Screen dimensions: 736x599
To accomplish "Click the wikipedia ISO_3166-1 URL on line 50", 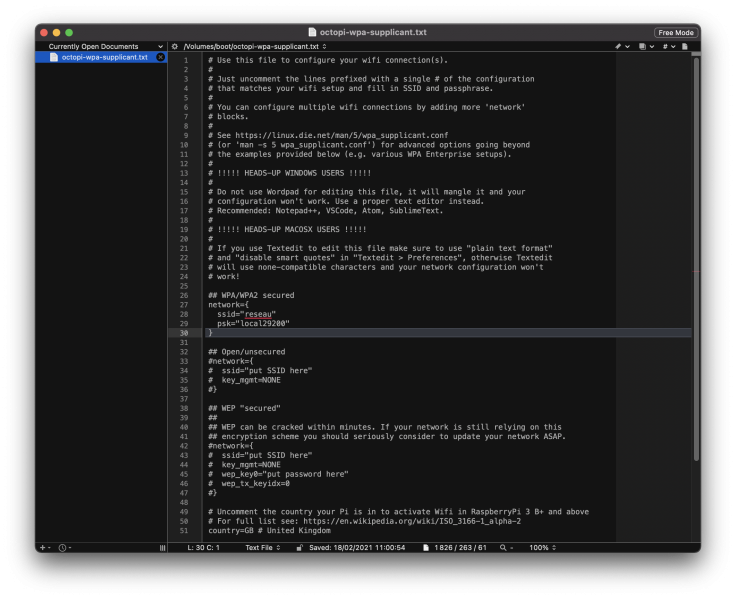I will (412, 521).
